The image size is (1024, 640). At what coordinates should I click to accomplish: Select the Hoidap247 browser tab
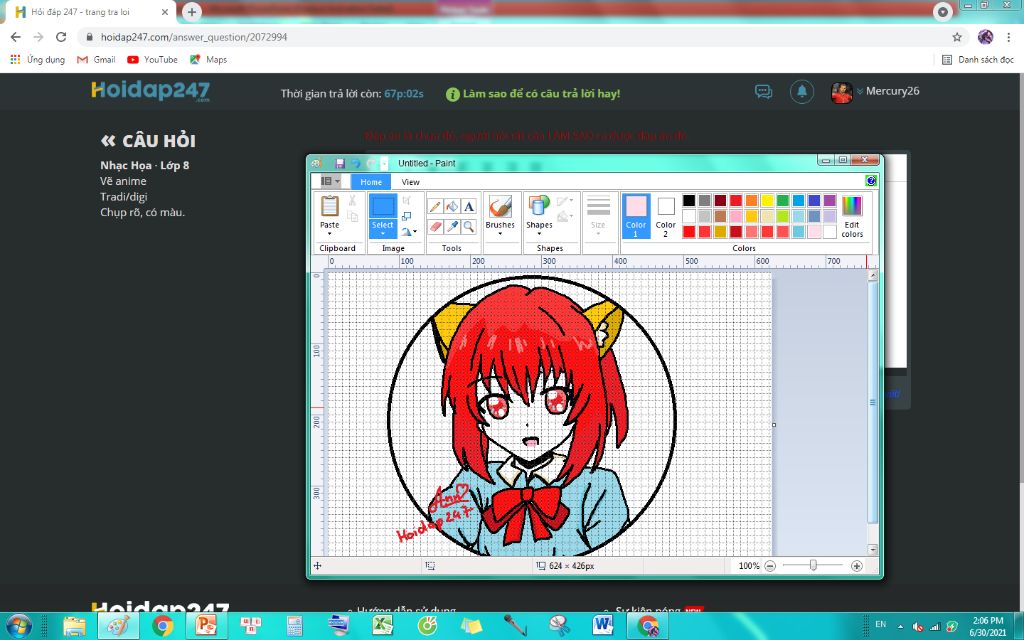pos(90,12)
